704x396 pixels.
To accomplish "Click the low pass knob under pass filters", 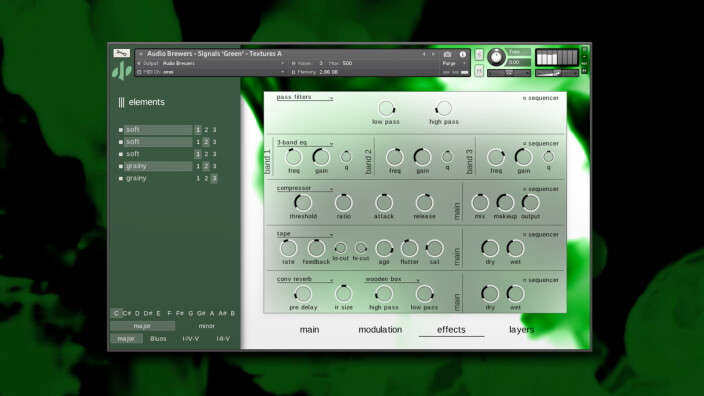I will click(x=386, y=109).
